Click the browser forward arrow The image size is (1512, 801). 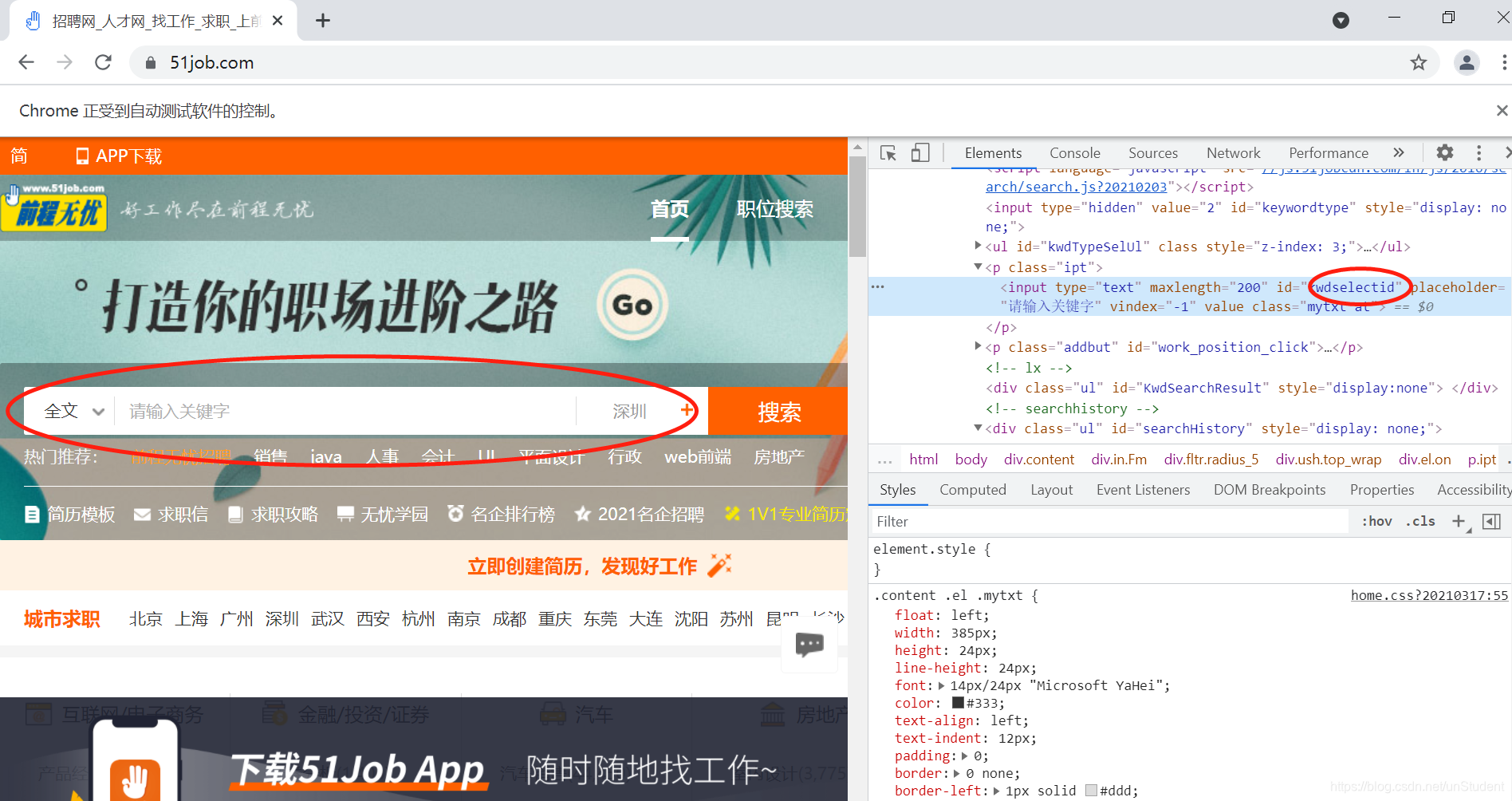pos(65,62)
